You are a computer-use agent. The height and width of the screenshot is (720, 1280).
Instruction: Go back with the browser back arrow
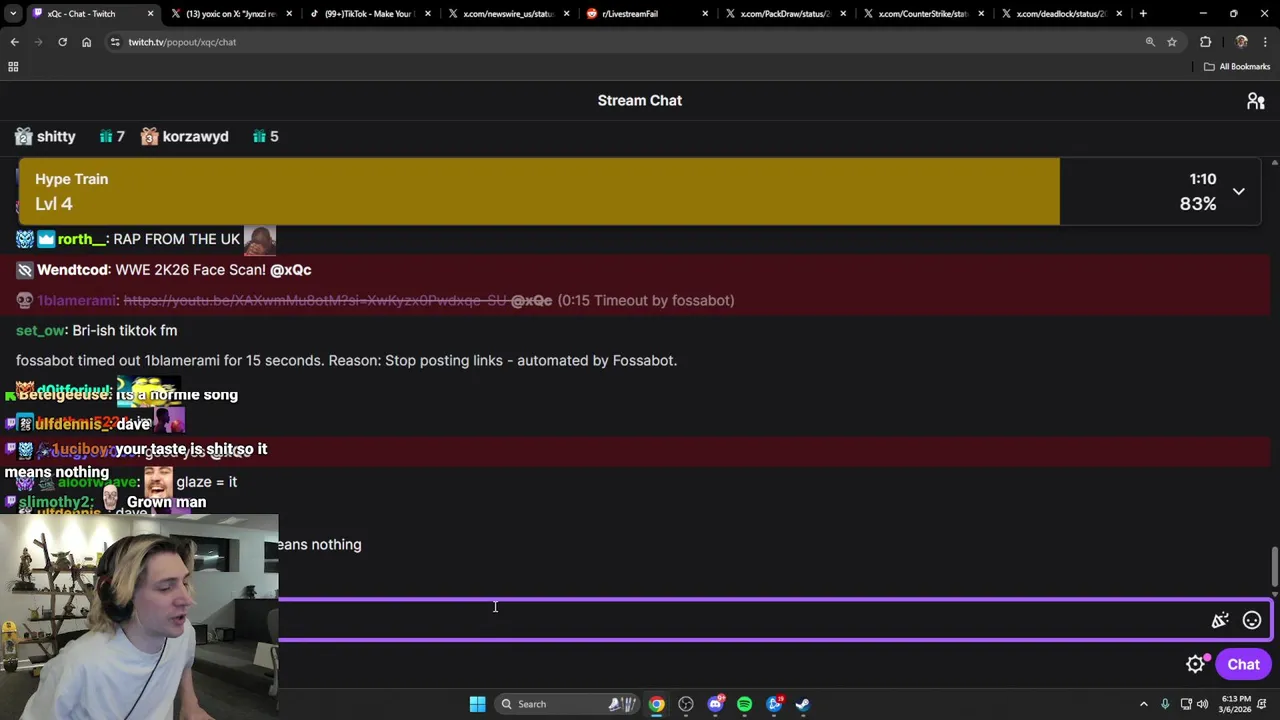14,42
